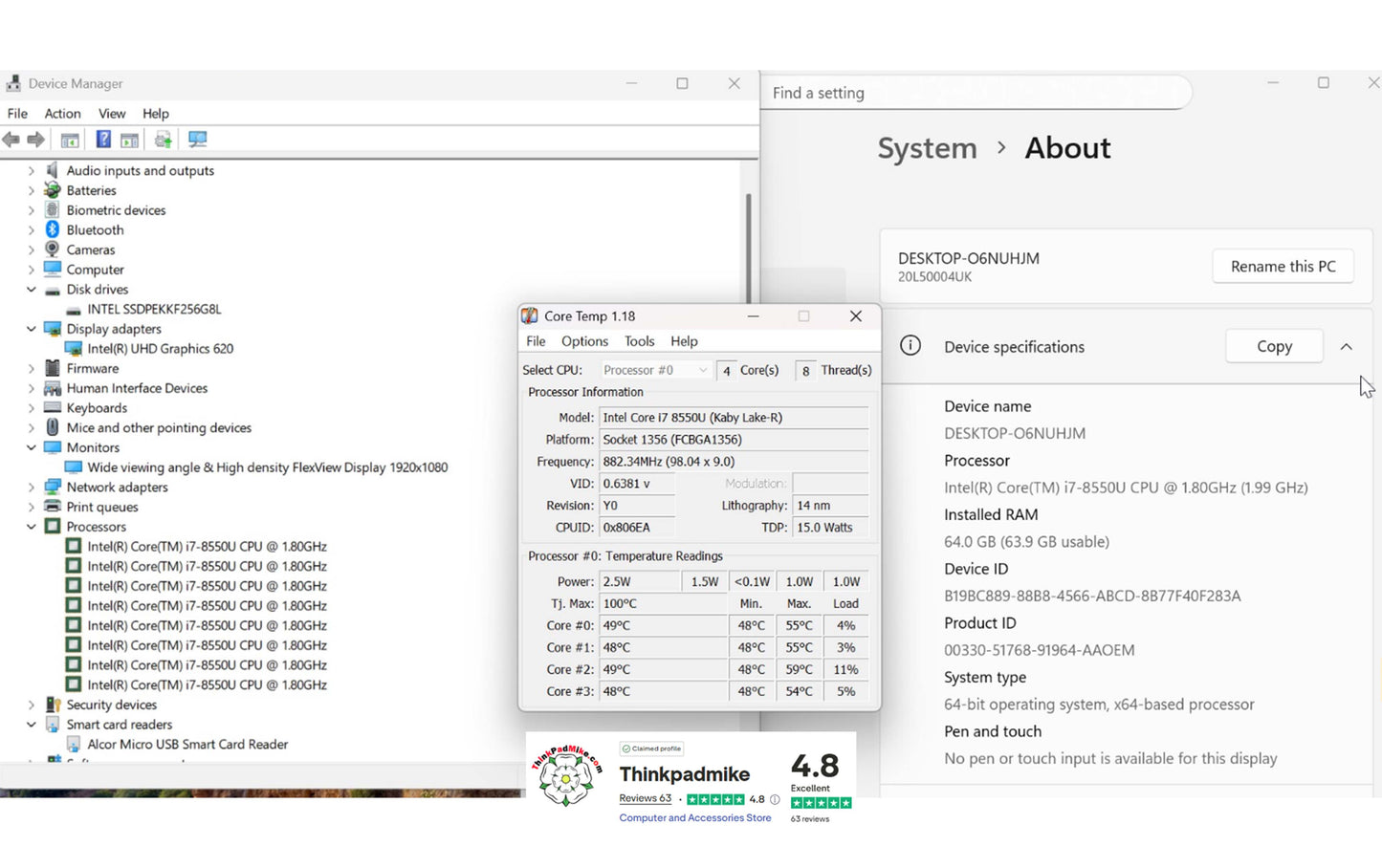Expand the Firmware node
This screenshot has height=868, width=1382.
(x=31, y=368)
